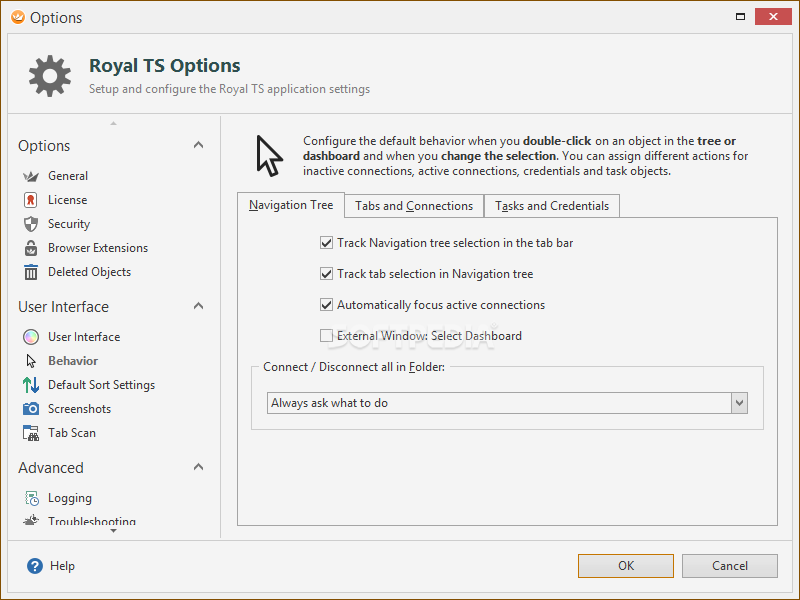Open the Troubleshooting settings page
Viewport: 800px width, 600px height.
coord(92,521)
